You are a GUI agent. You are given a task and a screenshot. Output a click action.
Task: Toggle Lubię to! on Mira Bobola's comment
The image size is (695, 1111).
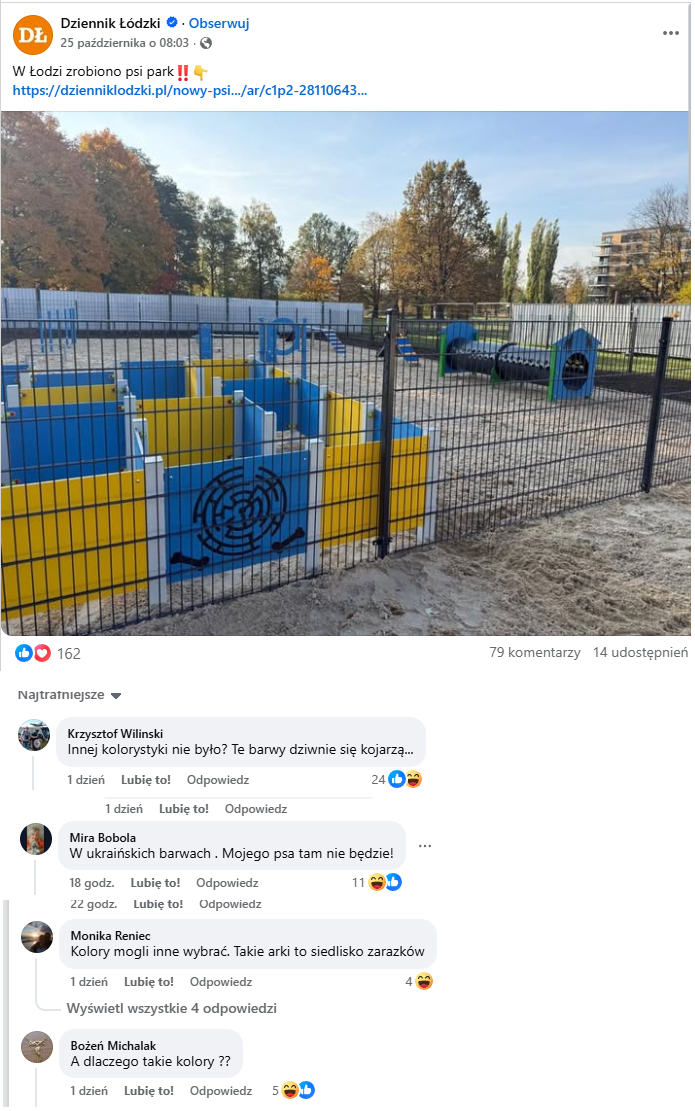point(155,884)
